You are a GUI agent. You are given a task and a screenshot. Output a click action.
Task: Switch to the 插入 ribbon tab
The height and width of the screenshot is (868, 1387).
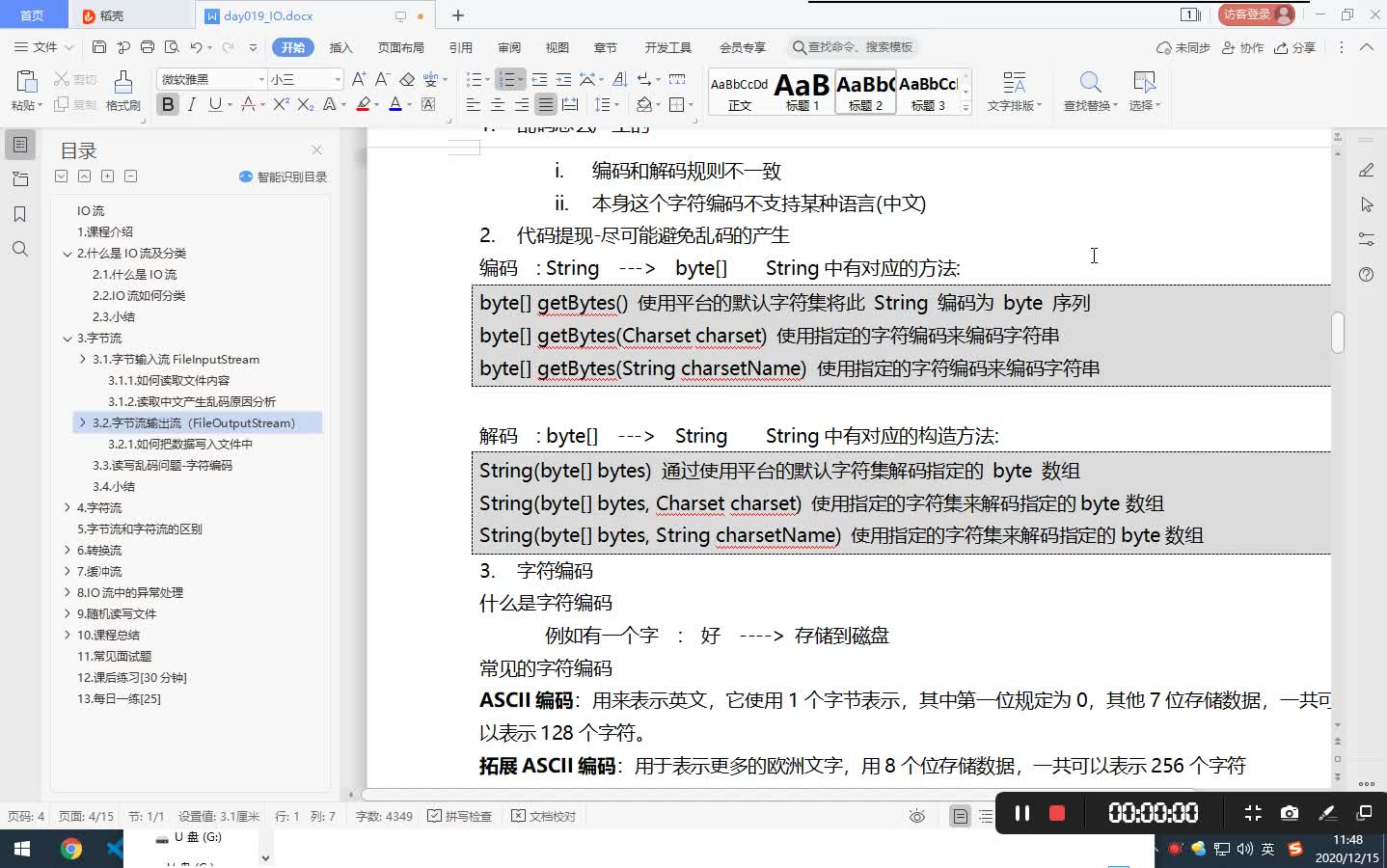click(340, 47)
